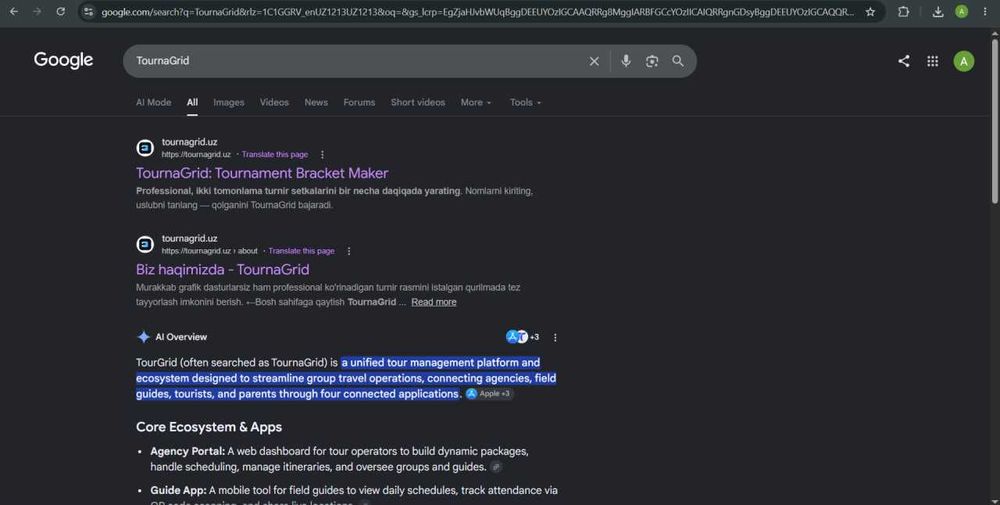Switch to News tab
Screen dimensions: 1000x505
[316, 102]
